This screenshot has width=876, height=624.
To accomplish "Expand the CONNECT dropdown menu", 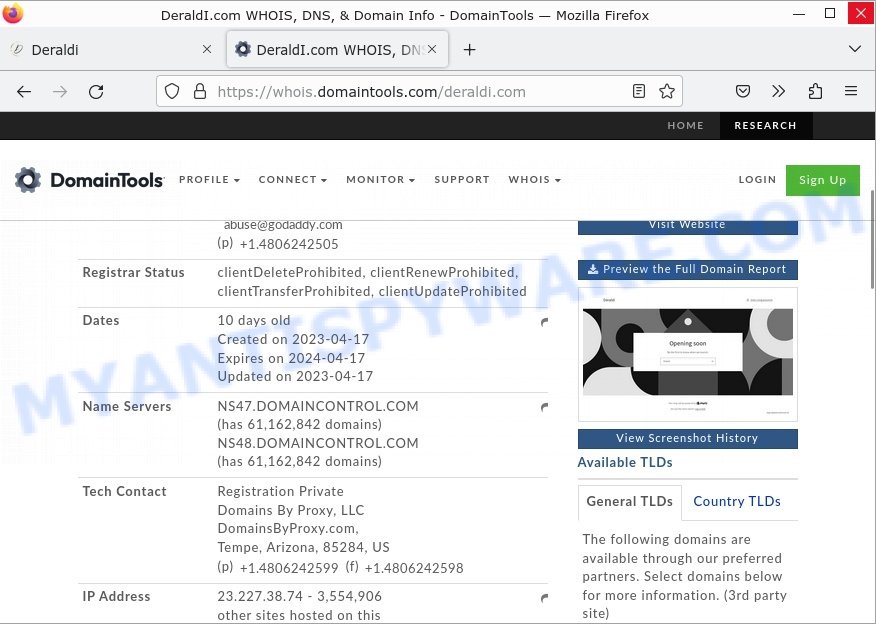I will (293, 179).
